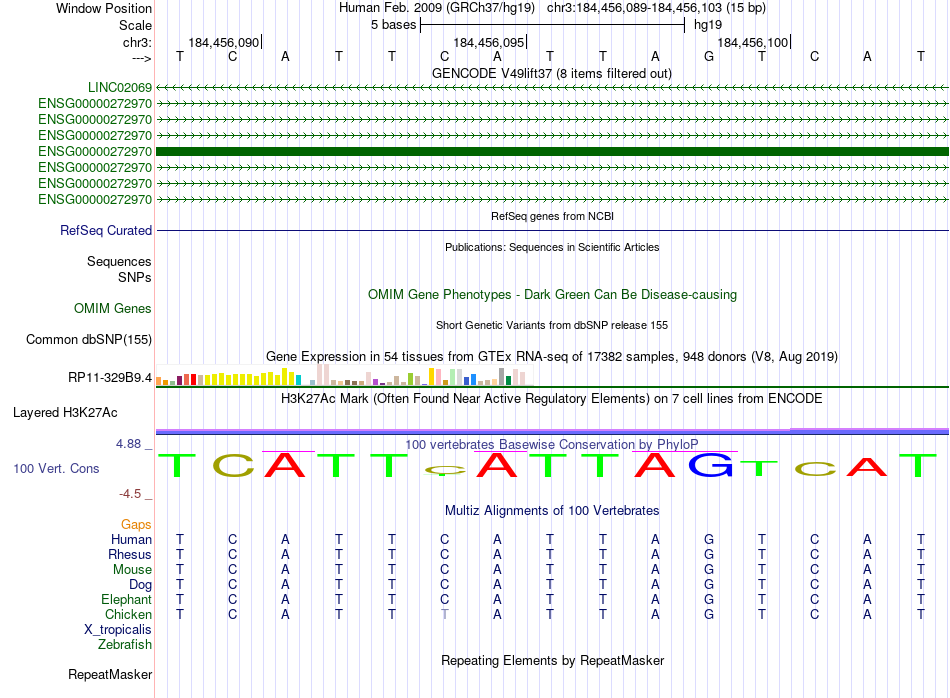Click the faded T in the Chicken row

(x=445, y=614)
